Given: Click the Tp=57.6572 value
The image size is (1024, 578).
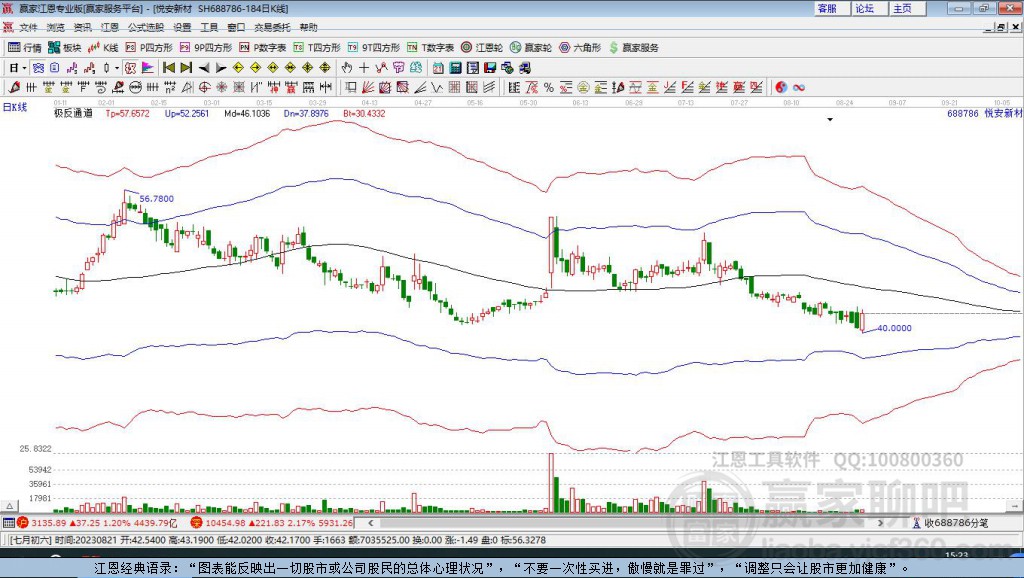Looking at the screenshot, I should [x=127, y=114].
